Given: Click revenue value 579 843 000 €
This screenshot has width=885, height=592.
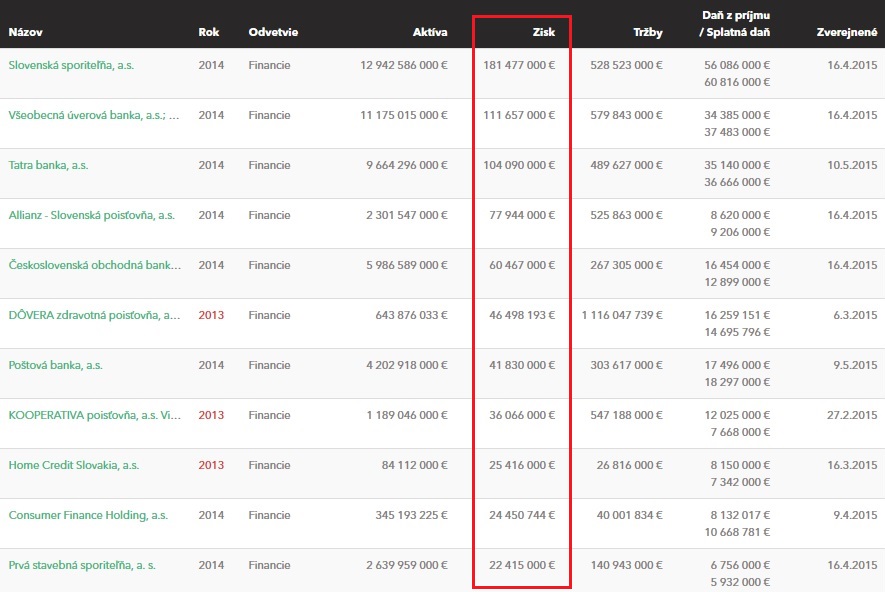Looking at the screenshot, I should (x=626, y=115).
